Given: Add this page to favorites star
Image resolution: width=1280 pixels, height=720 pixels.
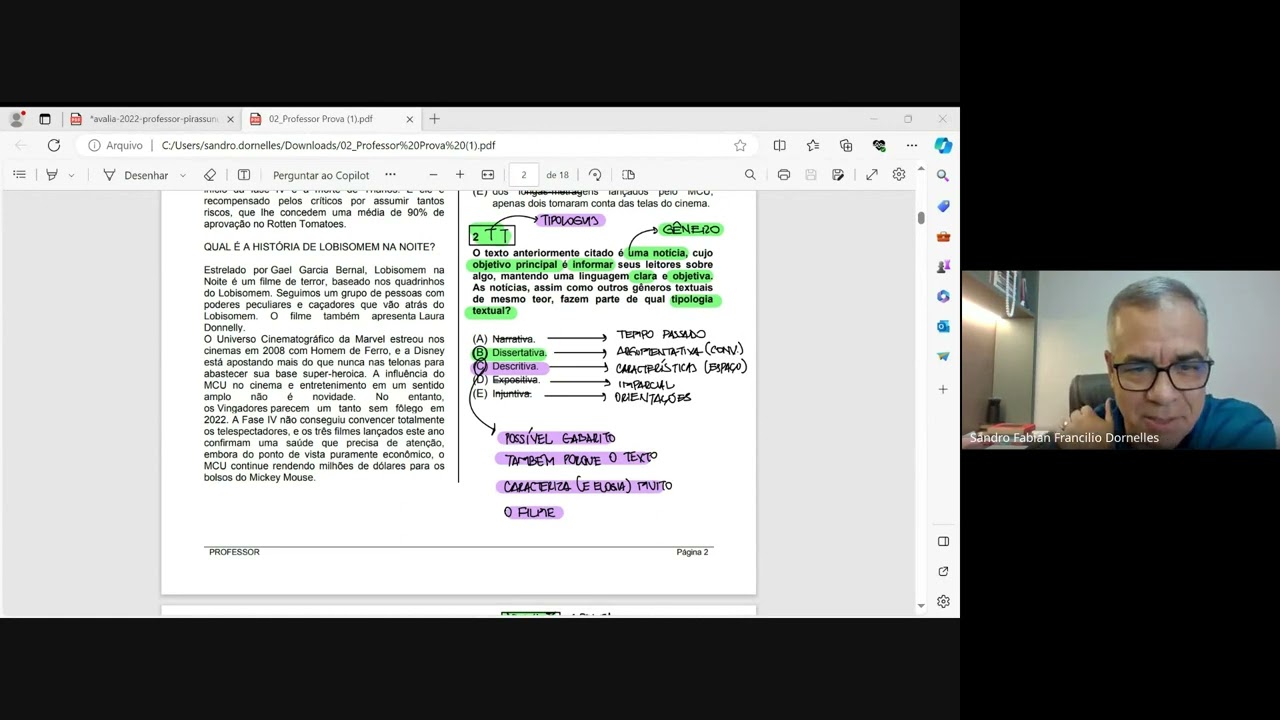Looking at the screenshot, I should (x=740, y=145).
